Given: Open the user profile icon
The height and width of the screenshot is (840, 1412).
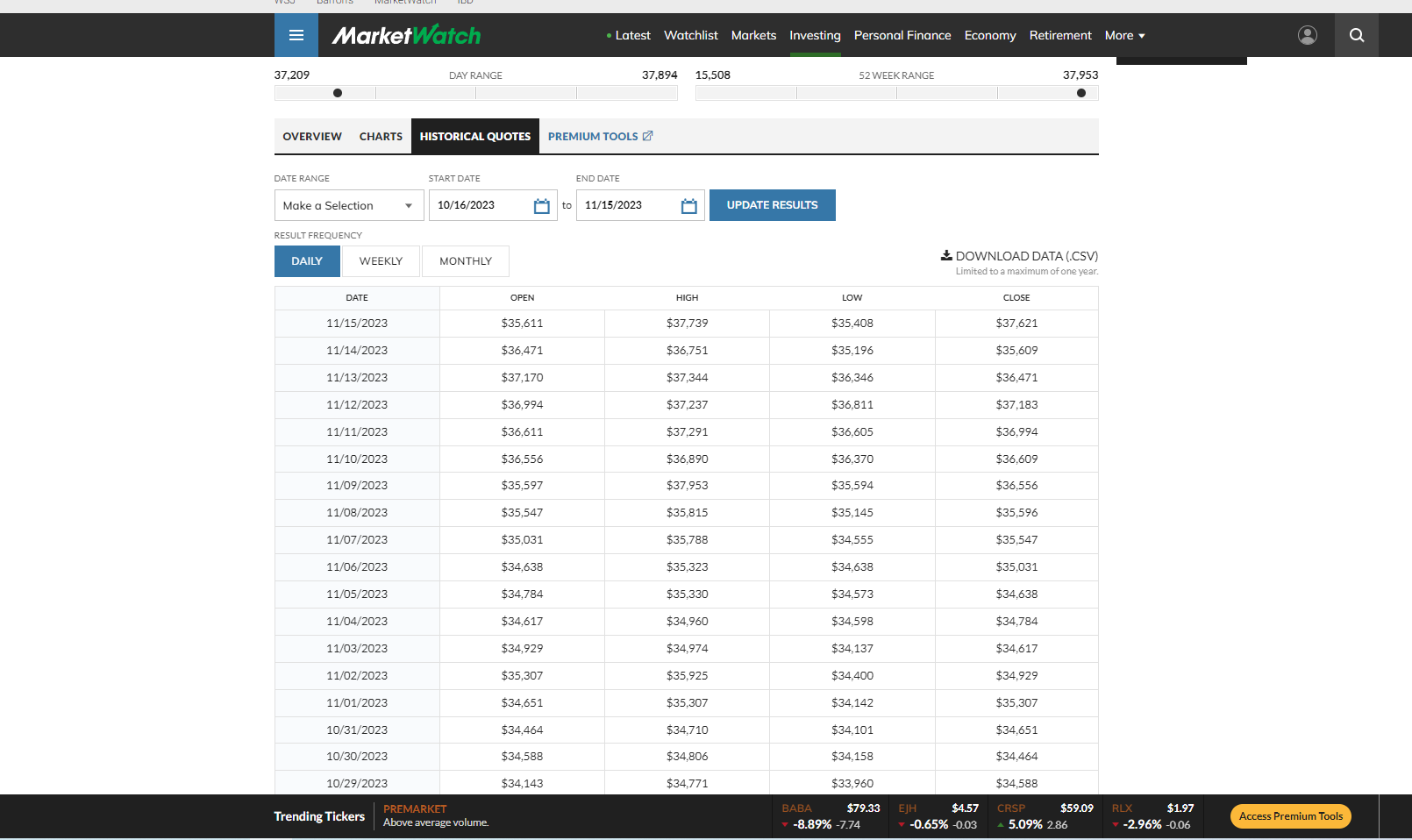Looking at the screenshot, I should [1307, 35].
